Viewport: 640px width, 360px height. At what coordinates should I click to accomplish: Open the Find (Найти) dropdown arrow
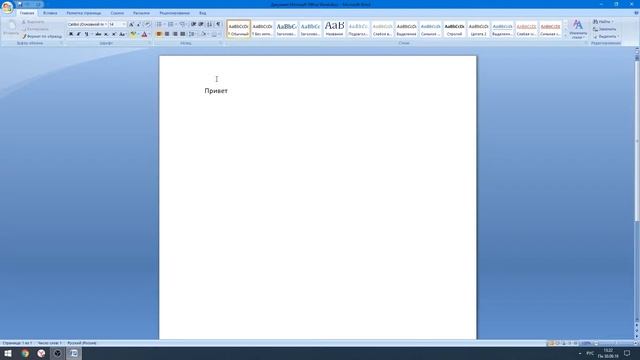(x=612, y=22)
